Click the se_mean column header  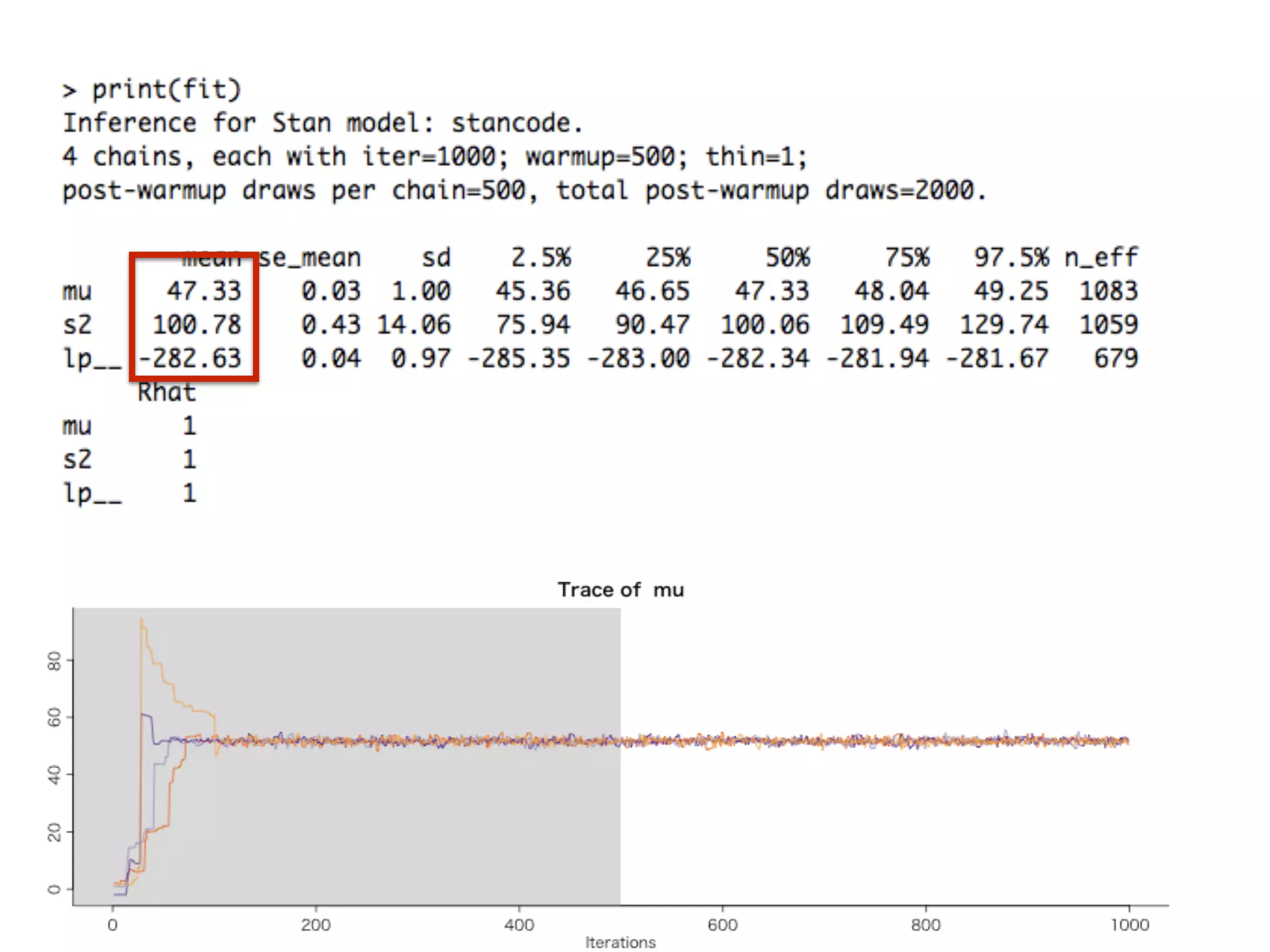click(x=309, y=258)
